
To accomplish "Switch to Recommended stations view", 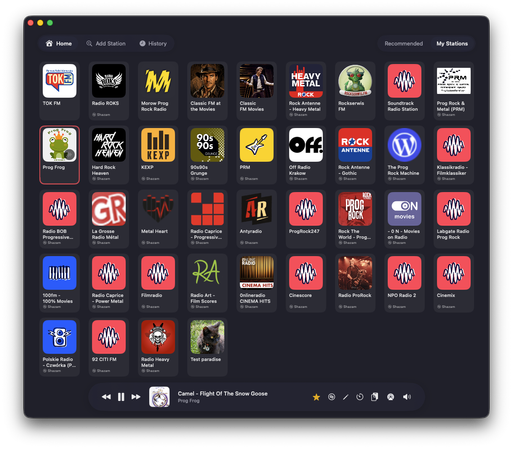I will click(x=403, y=44).
